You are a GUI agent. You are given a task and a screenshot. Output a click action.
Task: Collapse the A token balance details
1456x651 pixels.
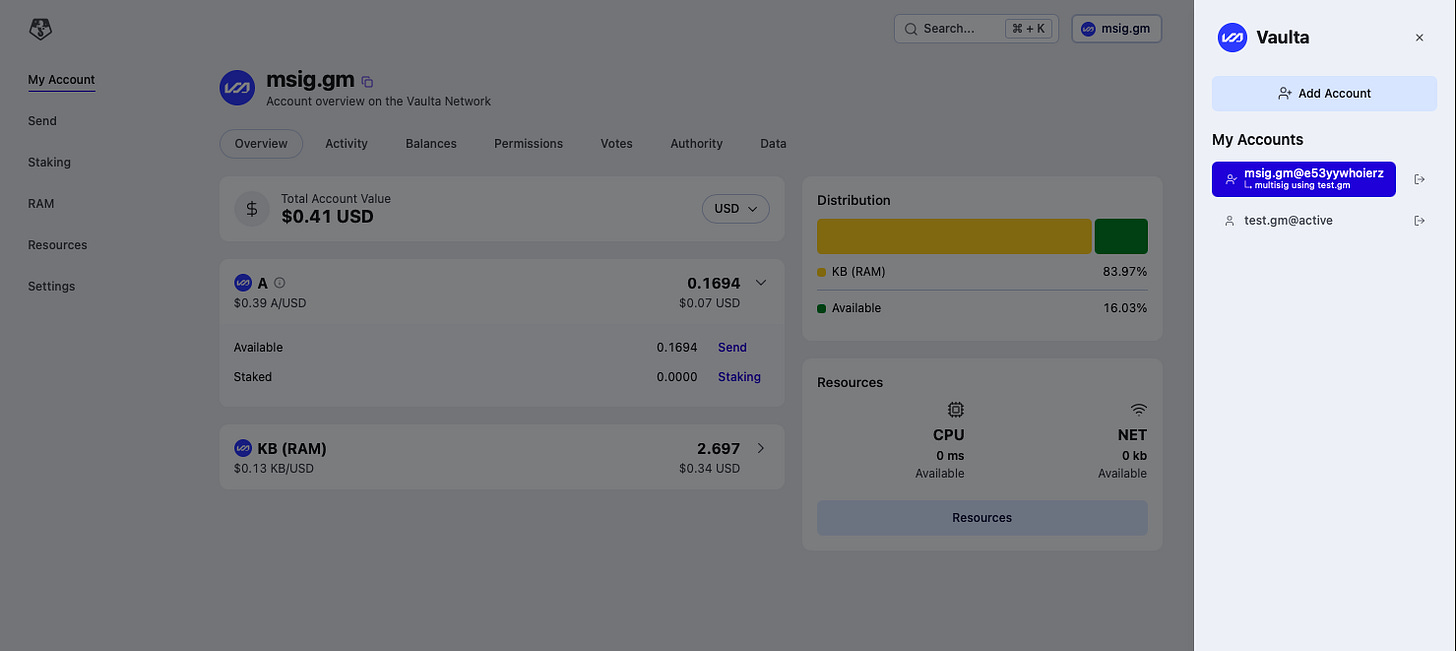coord(761,283)
